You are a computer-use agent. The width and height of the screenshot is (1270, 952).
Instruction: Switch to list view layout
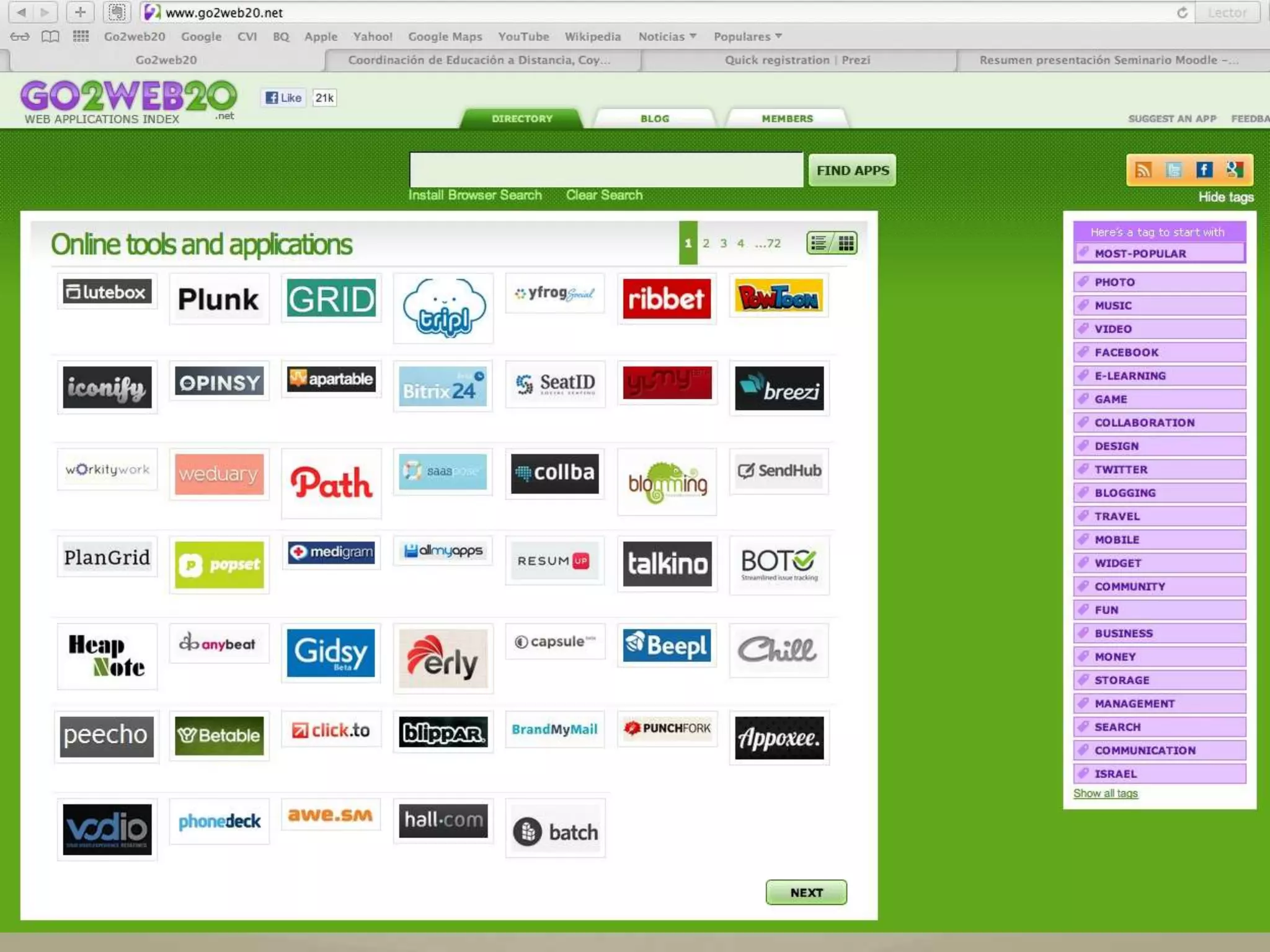tap(819, 243)
